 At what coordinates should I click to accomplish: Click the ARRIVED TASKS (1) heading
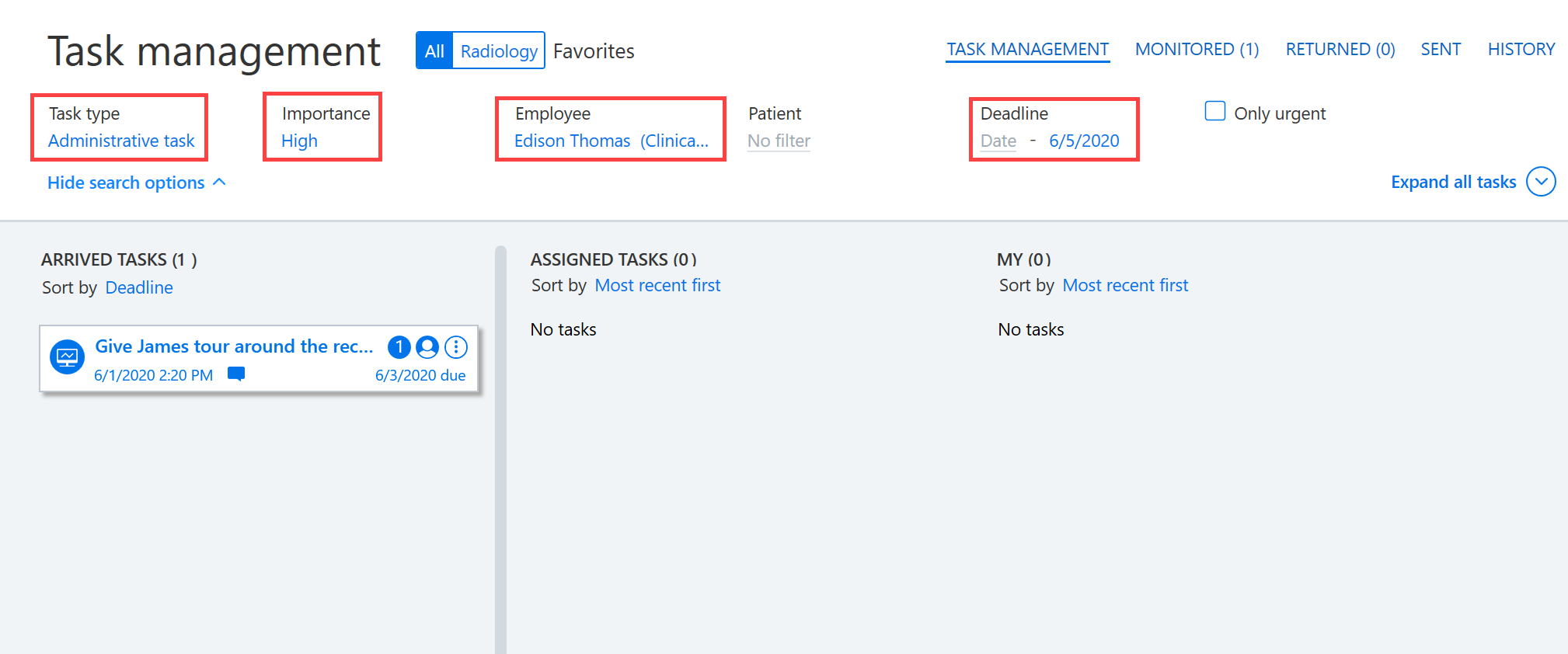pos(119,259)
